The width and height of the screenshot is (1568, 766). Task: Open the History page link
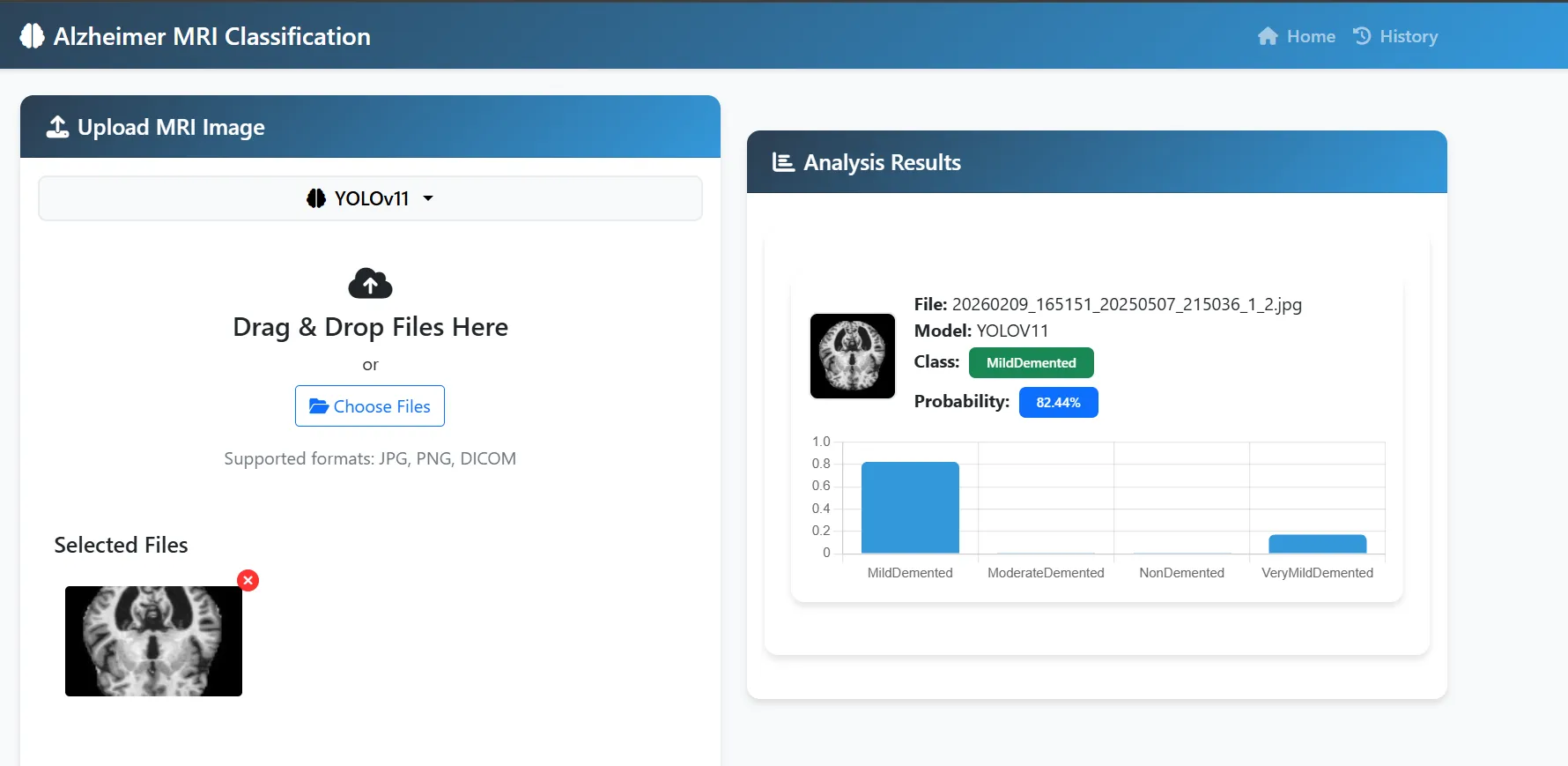[x=1395, y=36]
